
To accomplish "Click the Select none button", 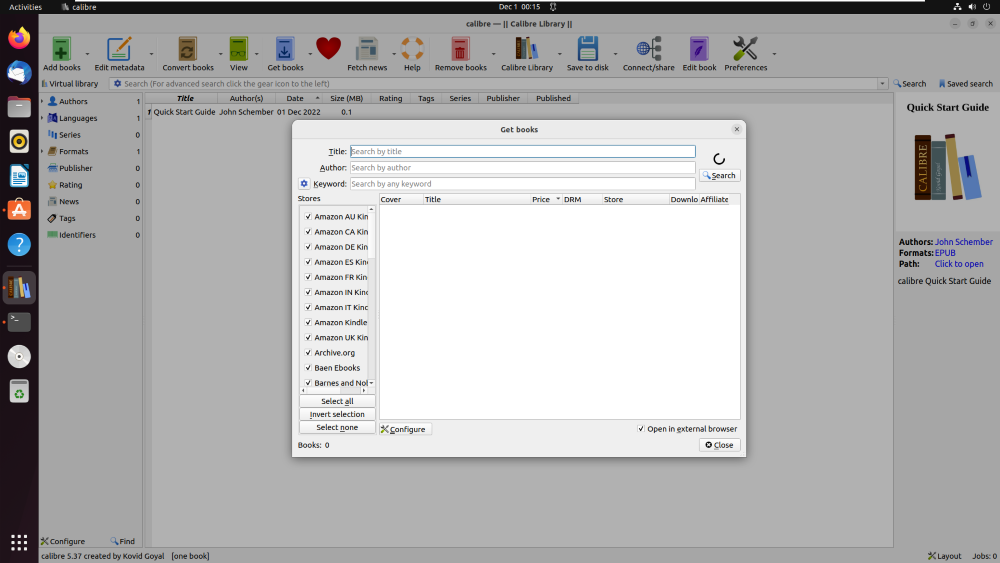I will [337, 427].
